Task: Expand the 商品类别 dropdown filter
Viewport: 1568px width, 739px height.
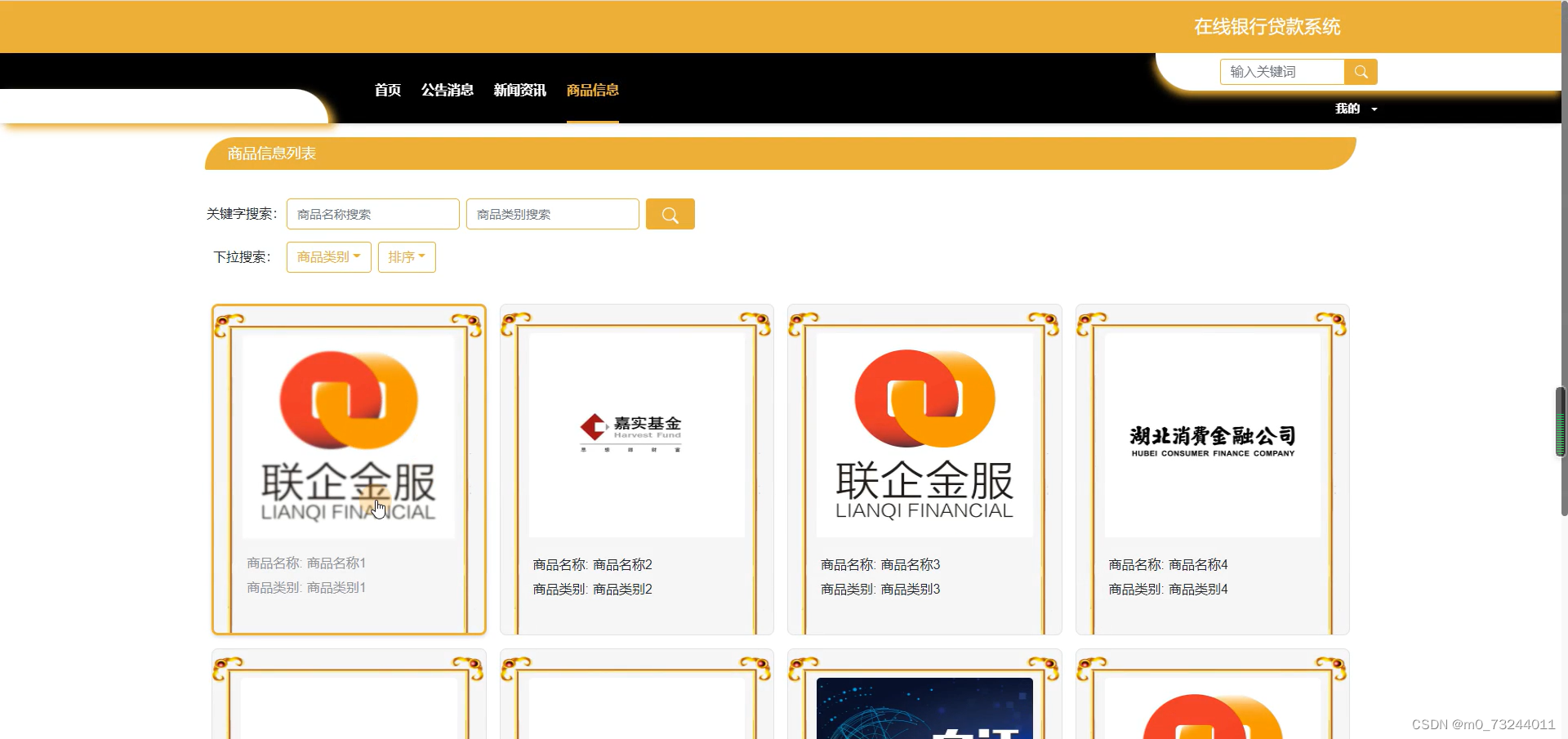Action: 329,257
